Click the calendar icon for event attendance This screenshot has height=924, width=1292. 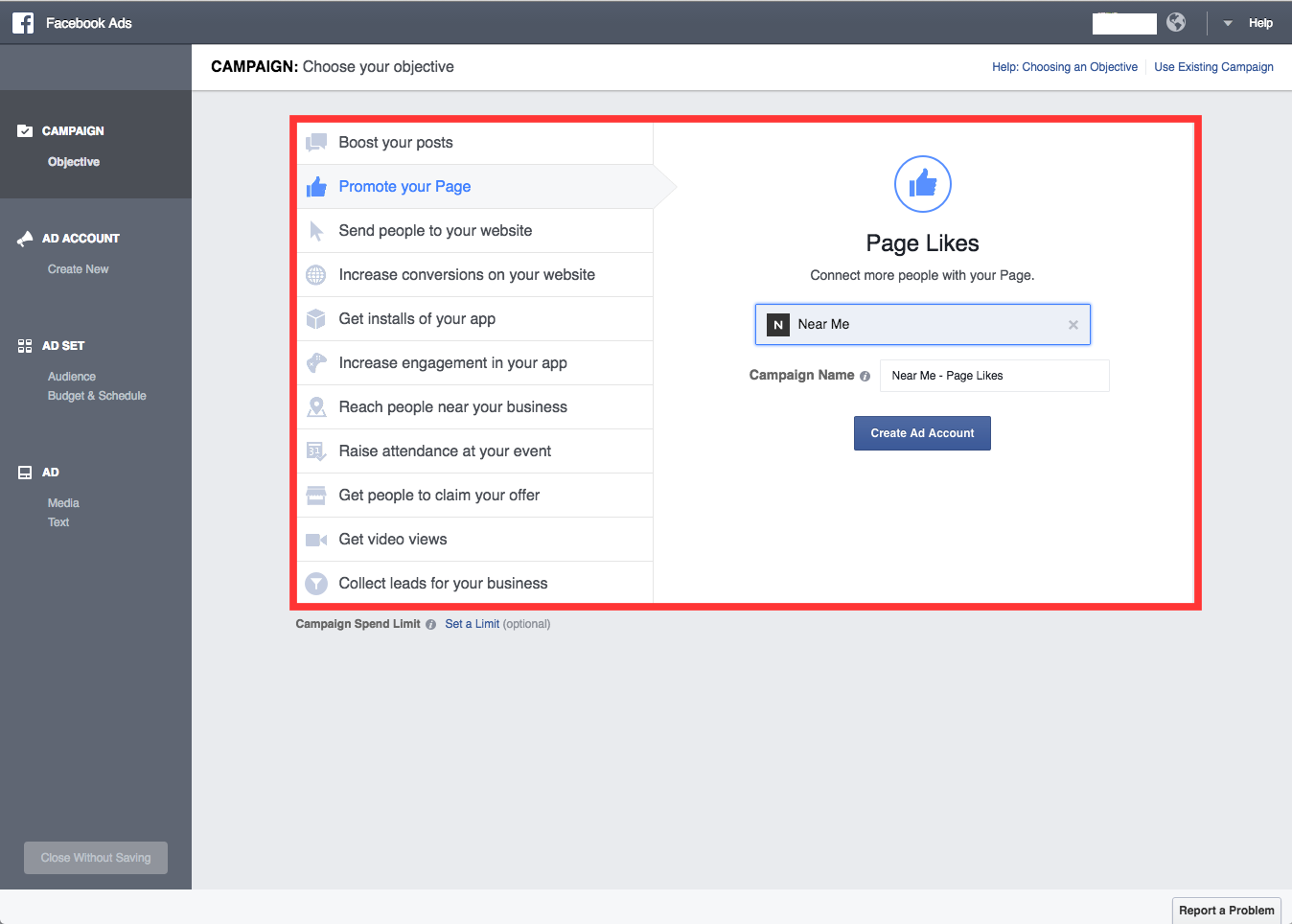[316, 451]
